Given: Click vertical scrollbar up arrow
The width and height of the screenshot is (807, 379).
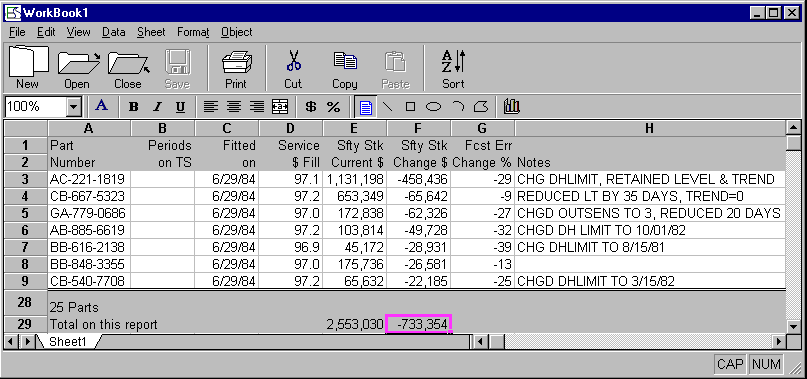Looking at the screenshot, I should tap(794, 128).
